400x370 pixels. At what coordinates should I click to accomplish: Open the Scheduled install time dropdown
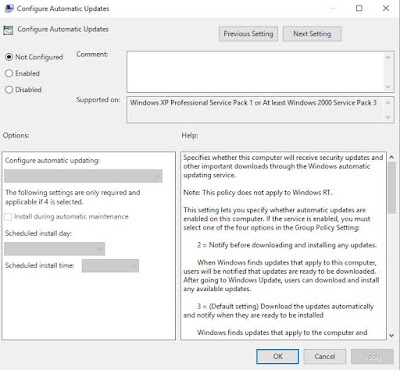tap(110, 266)
